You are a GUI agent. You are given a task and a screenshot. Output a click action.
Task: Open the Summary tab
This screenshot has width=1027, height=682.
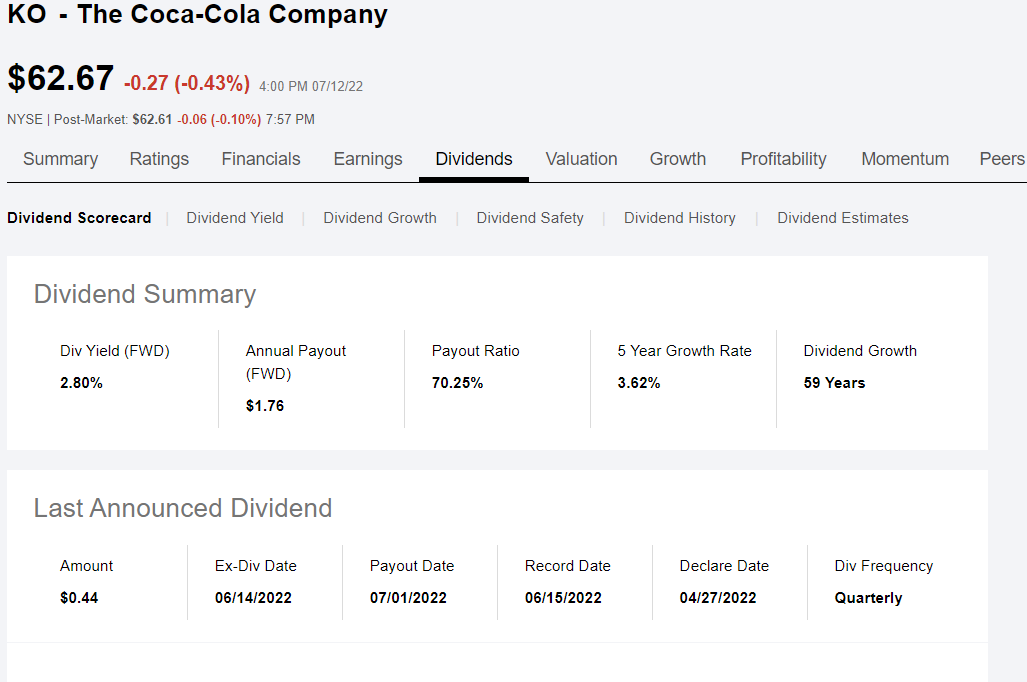(x=60, y=159)
